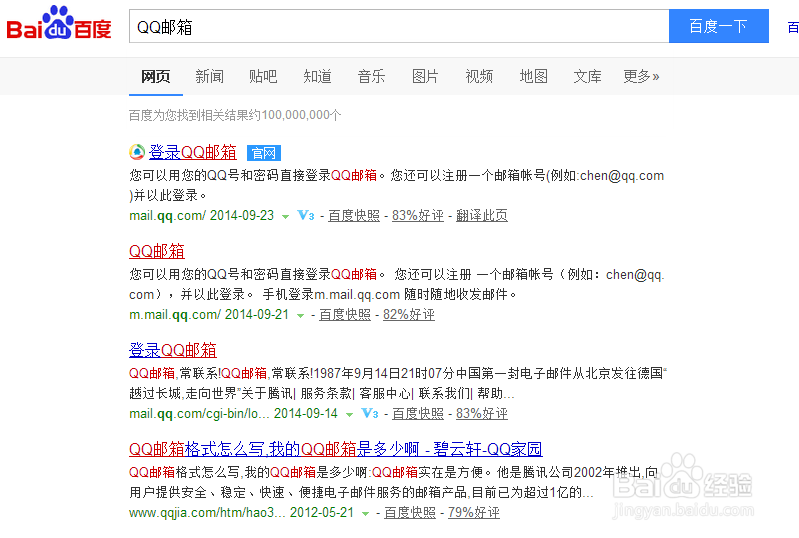Click 83%好评 on mail.qq.com/ 2014-09-23 result
Screen dimensions: 799x538
(x=418, y=216)
